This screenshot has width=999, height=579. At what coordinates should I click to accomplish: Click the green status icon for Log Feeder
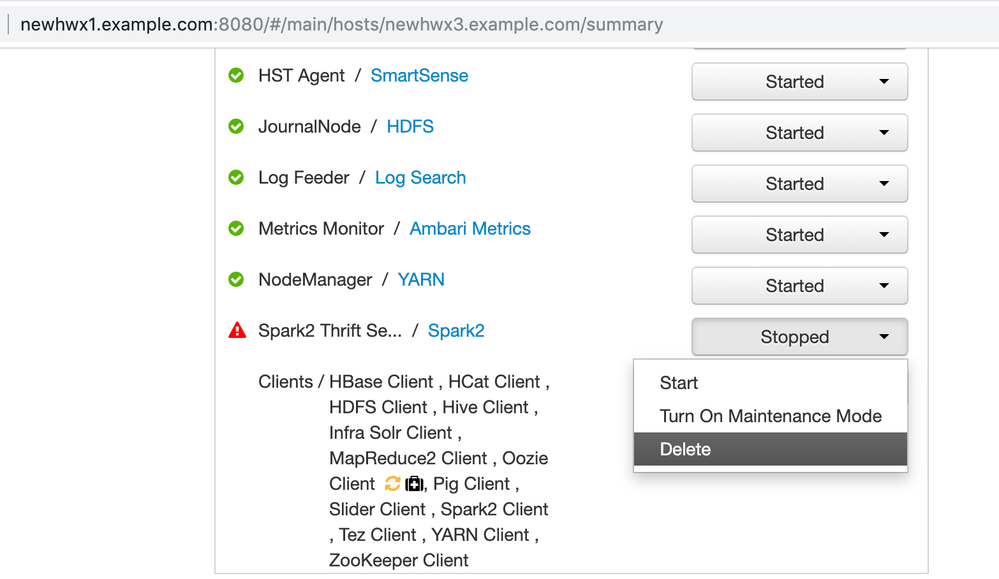click(236, 178)
